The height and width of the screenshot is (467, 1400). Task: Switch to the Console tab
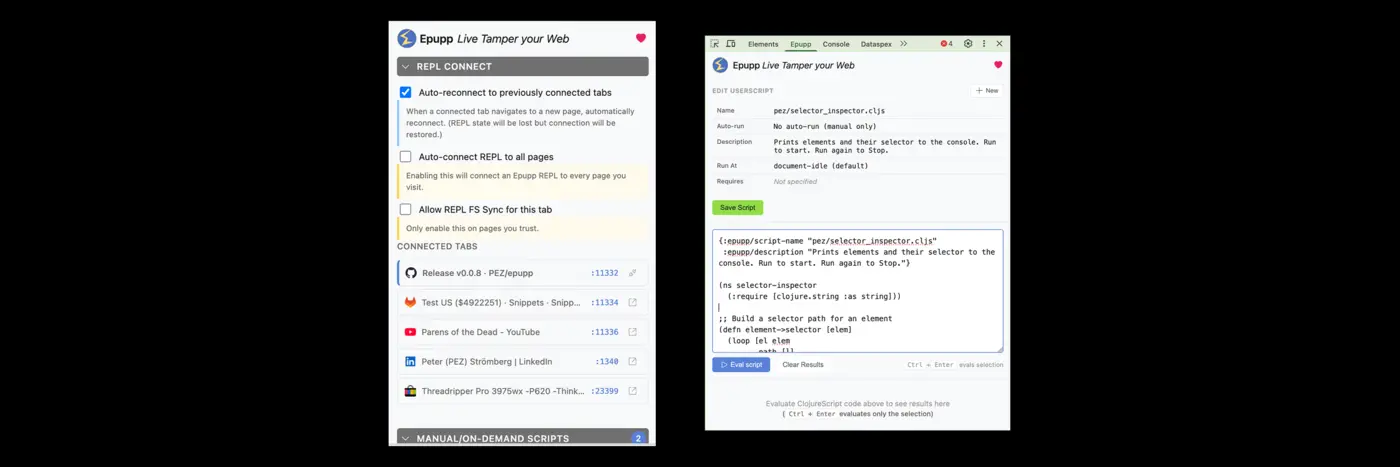pyautogui.click(x=836, y=44)
